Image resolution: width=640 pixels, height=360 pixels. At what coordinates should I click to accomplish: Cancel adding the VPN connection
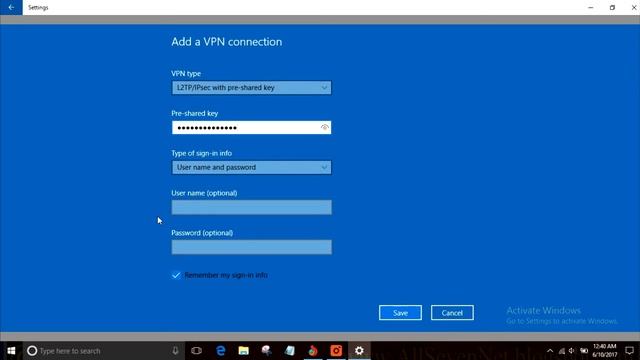[452, 313]
